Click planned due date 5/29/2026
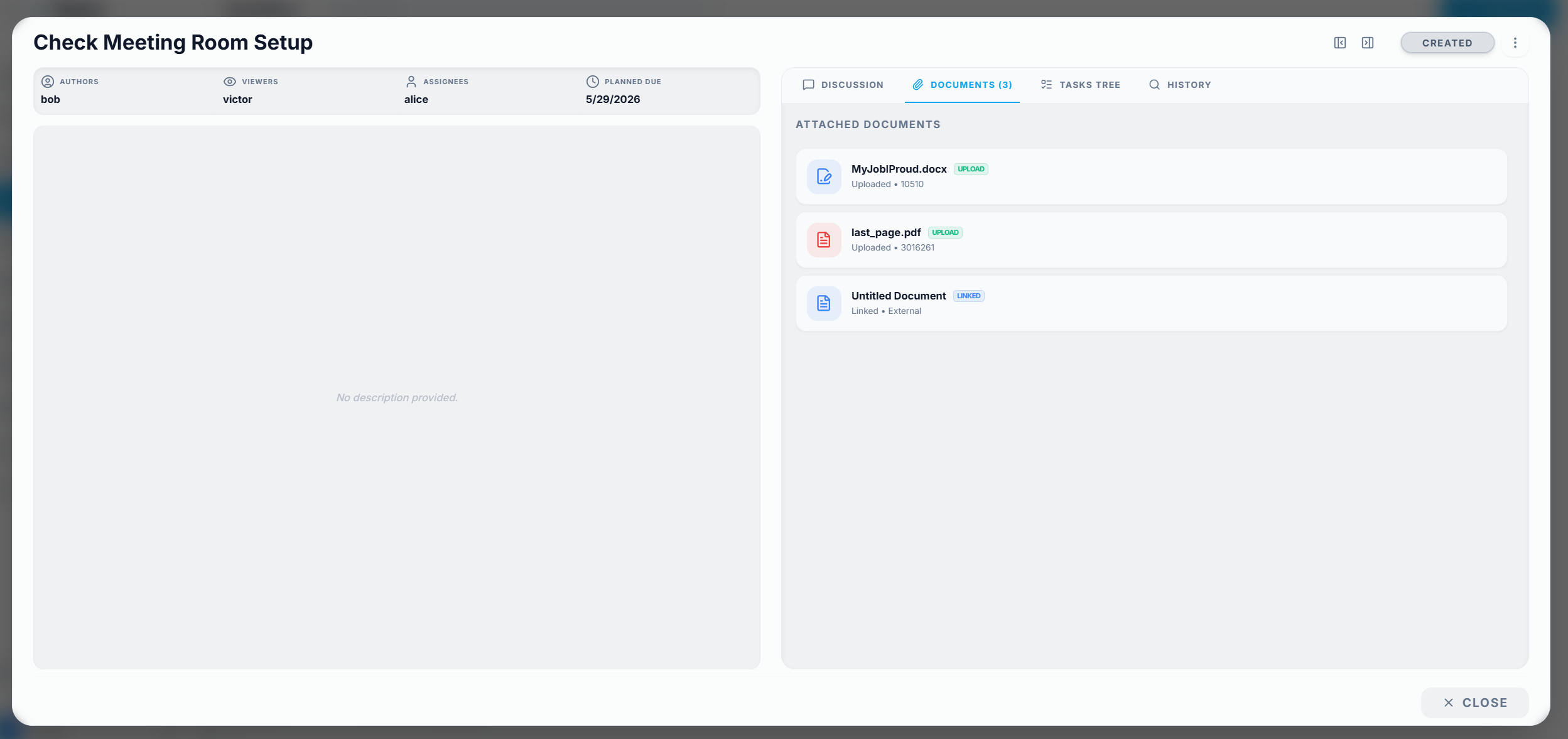Viewport: 1568px width, 739px height. point(613,99)
